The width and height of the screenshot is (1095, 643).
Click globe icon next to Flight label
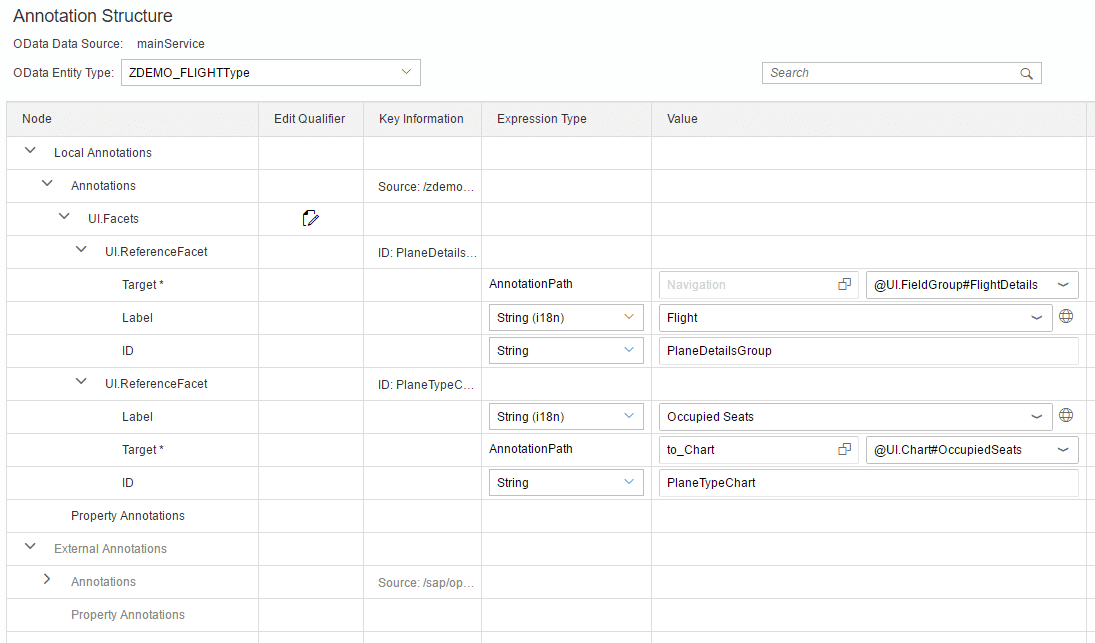(x=1066, y=317)
